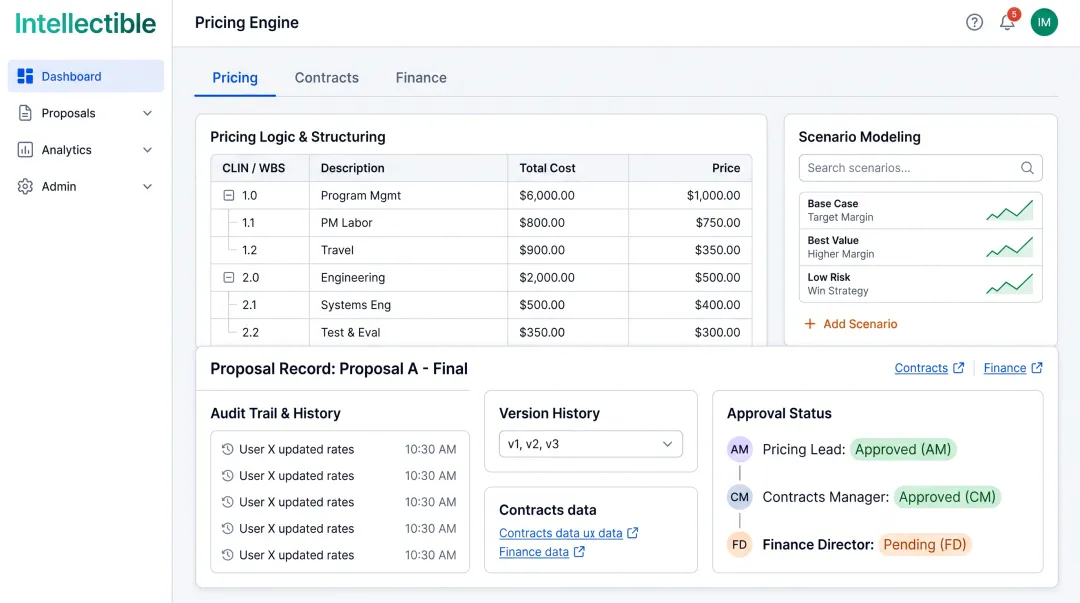Viewport: 1080px width, 603px height.
Task: Click the $1,000.00 price cell
Action: coord(690,196)
